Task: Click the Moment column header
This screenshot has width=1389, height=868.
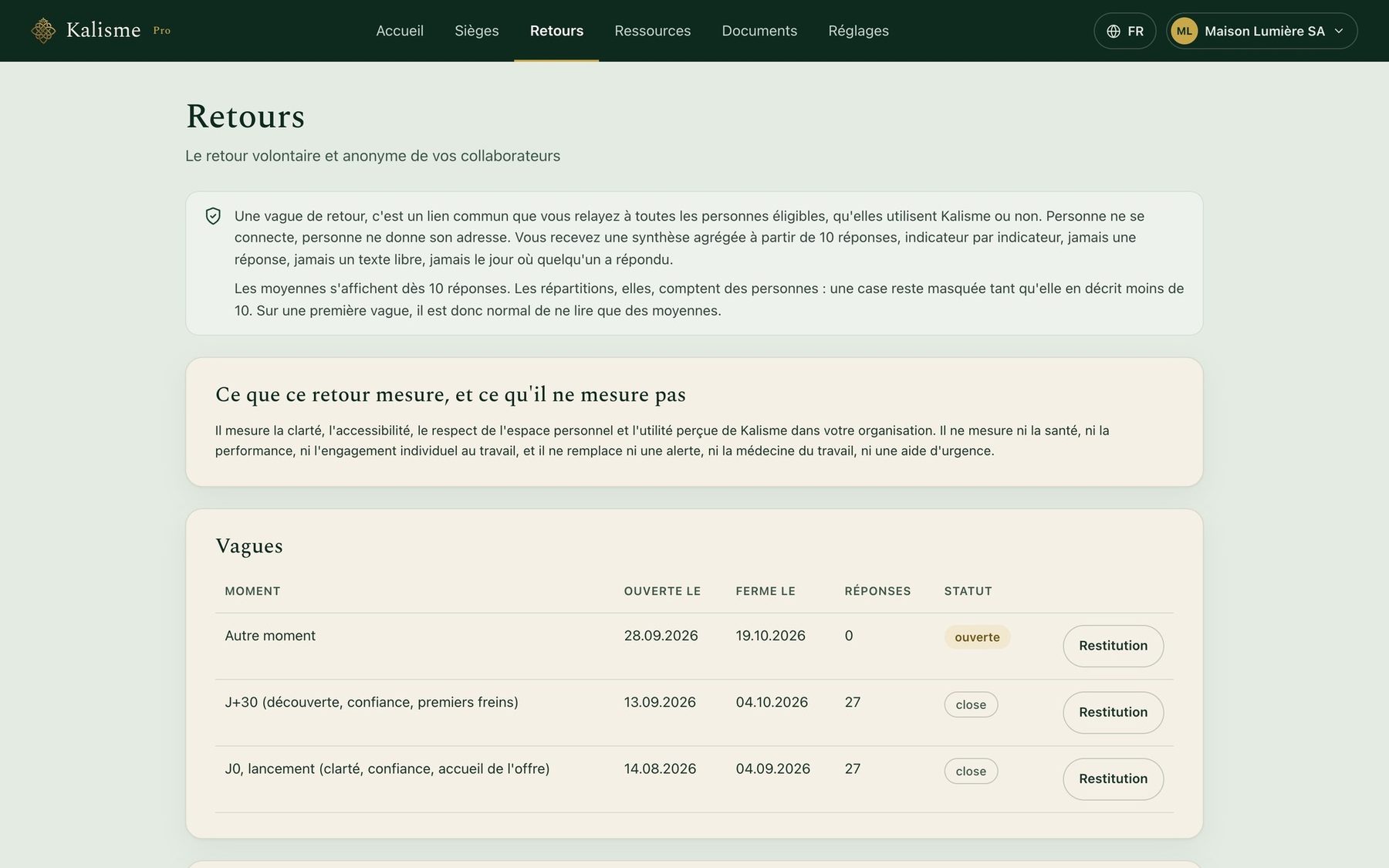Action: coord(252,591)
